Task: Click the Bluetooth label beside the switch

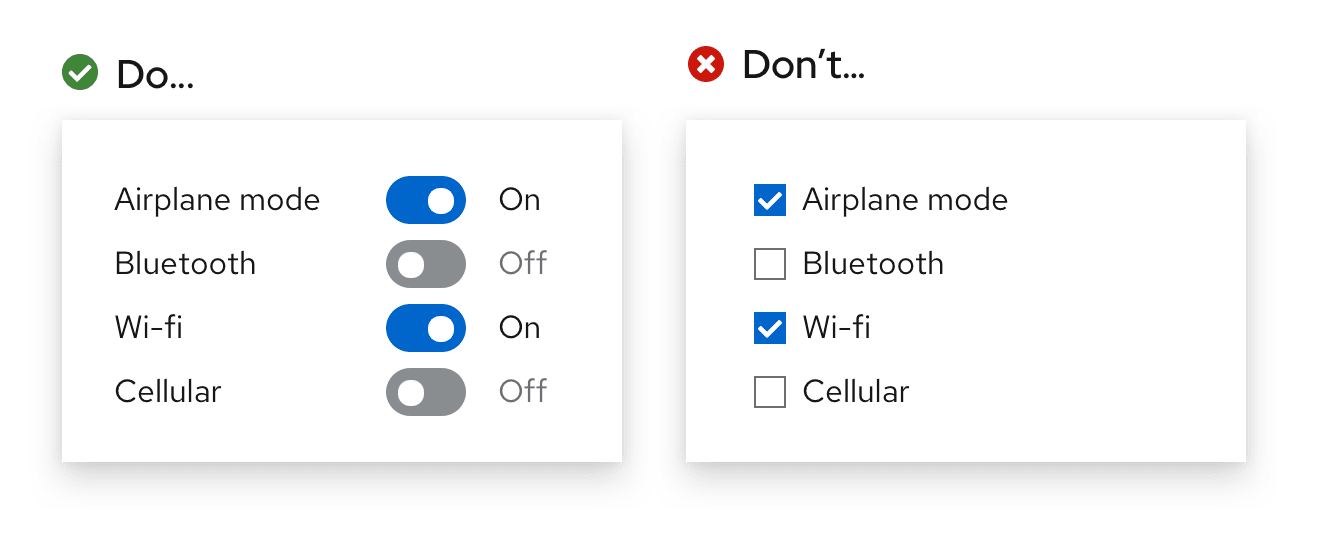Action: [185, 264]
